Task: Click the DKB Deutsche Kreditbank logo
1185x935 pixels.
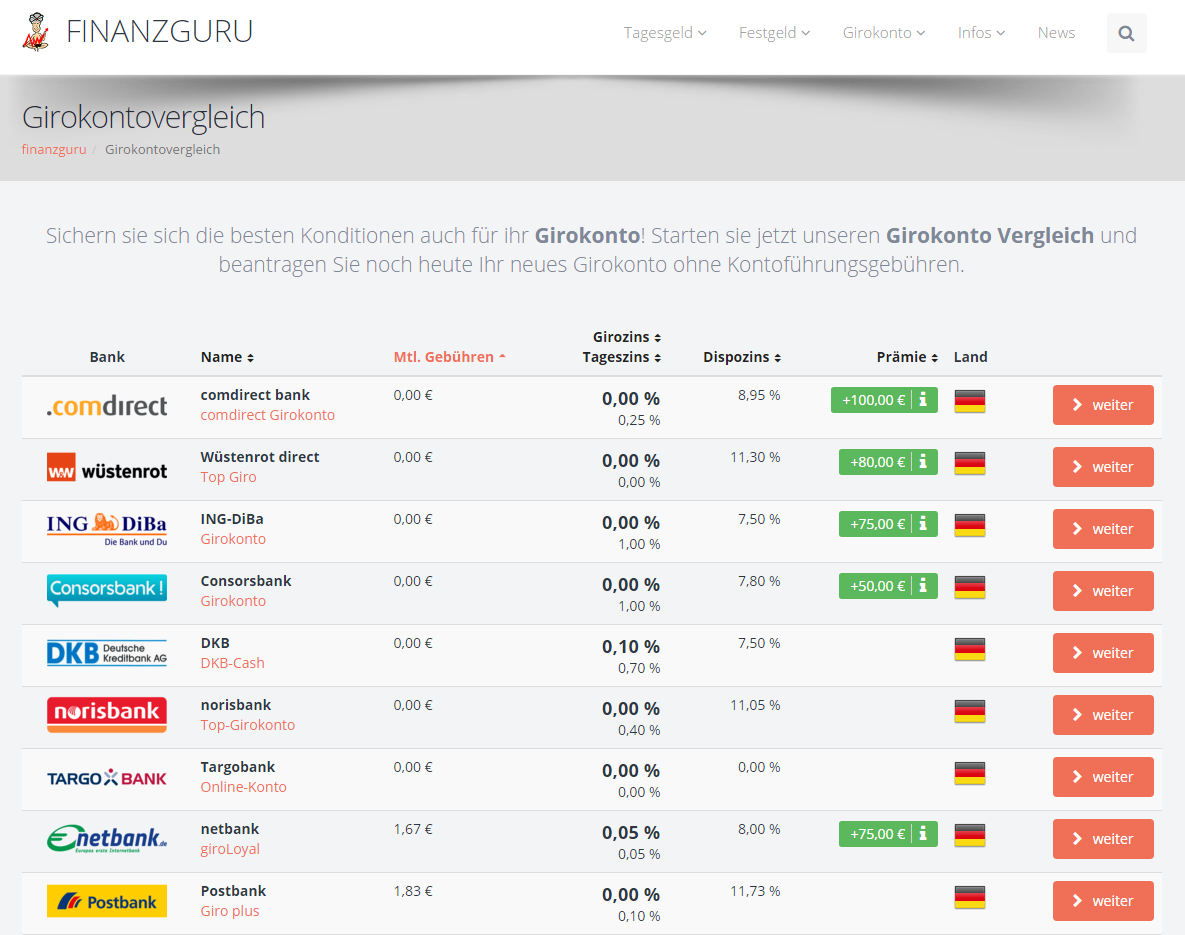Action: pyautogui.click(x=107, y=652)
